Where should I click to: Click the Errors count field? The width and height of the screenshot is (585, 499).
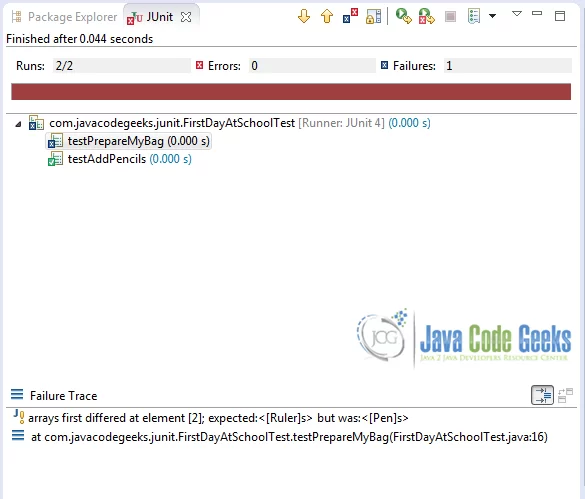312,66
